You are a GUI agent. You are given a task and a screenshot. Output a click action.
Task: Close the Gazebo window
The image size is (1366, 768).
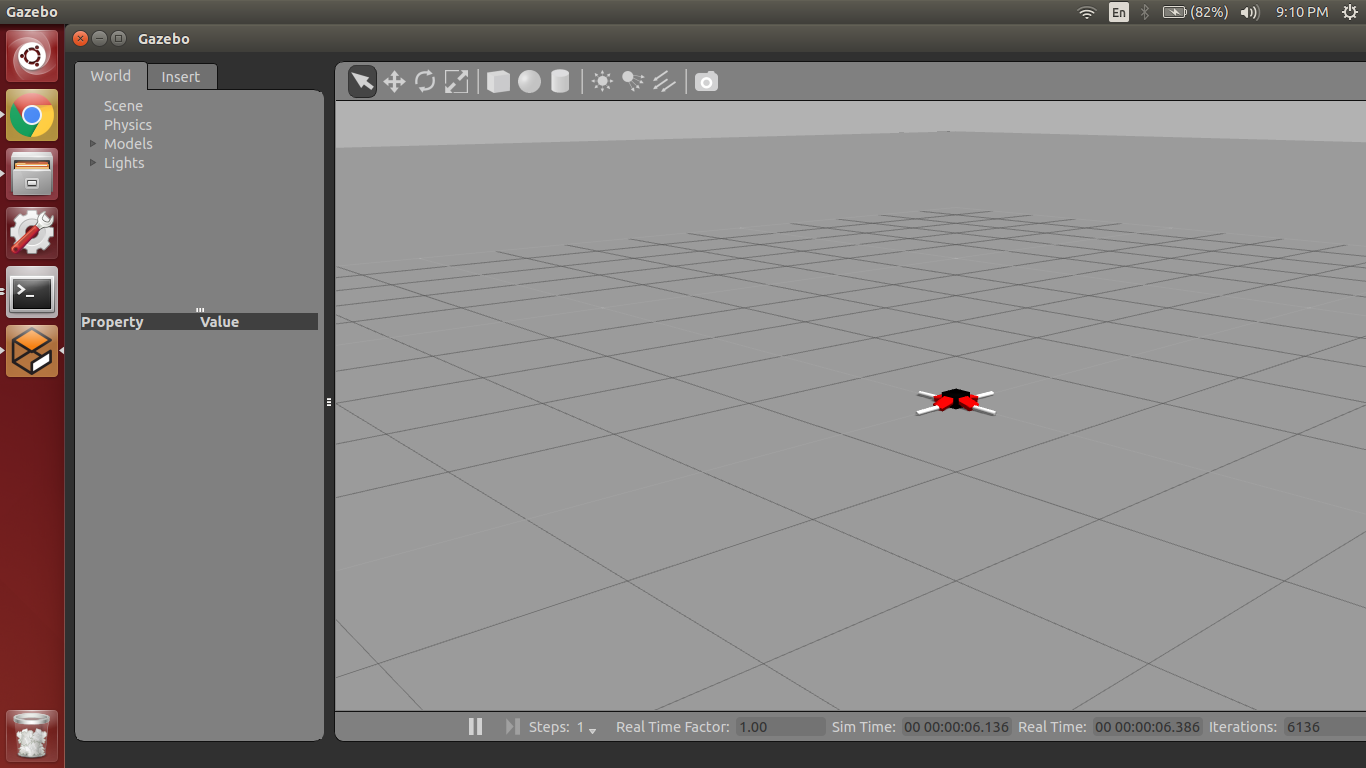81,38
